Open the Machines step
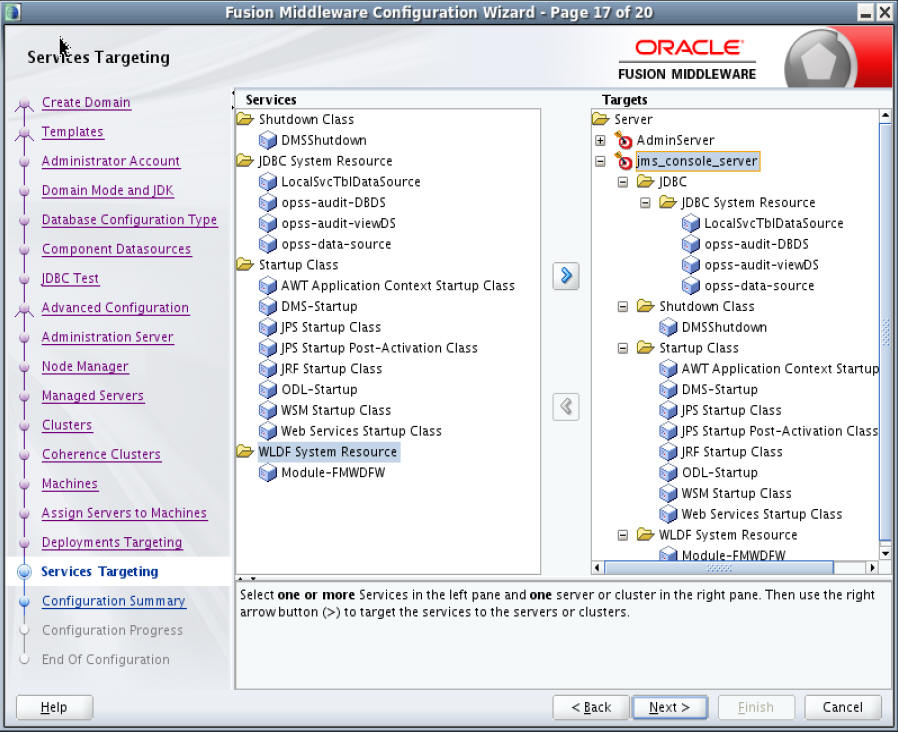Screen dimensions: 898x732 pyautogui.click(x=69, y=483)
